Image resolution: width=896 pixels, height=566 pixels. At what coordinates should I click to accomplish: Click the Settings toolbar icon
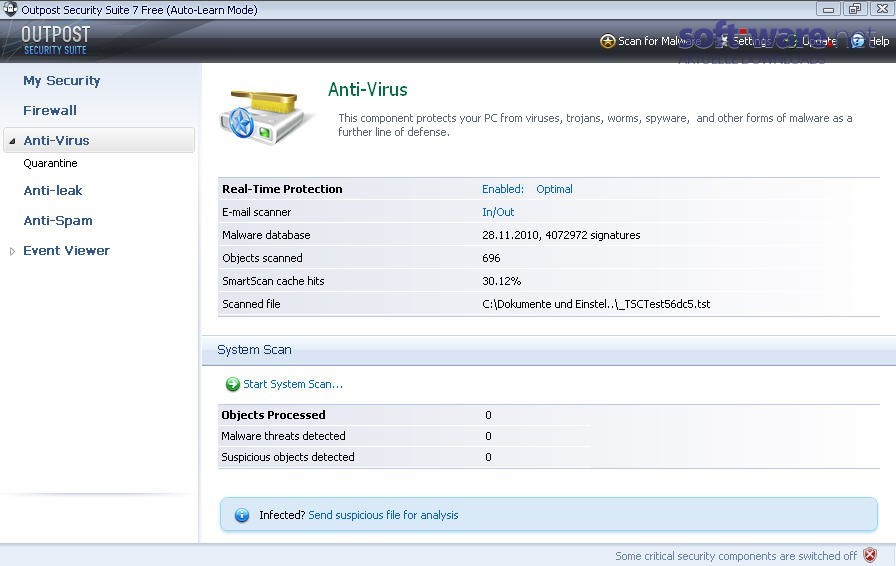pos(724,41)
